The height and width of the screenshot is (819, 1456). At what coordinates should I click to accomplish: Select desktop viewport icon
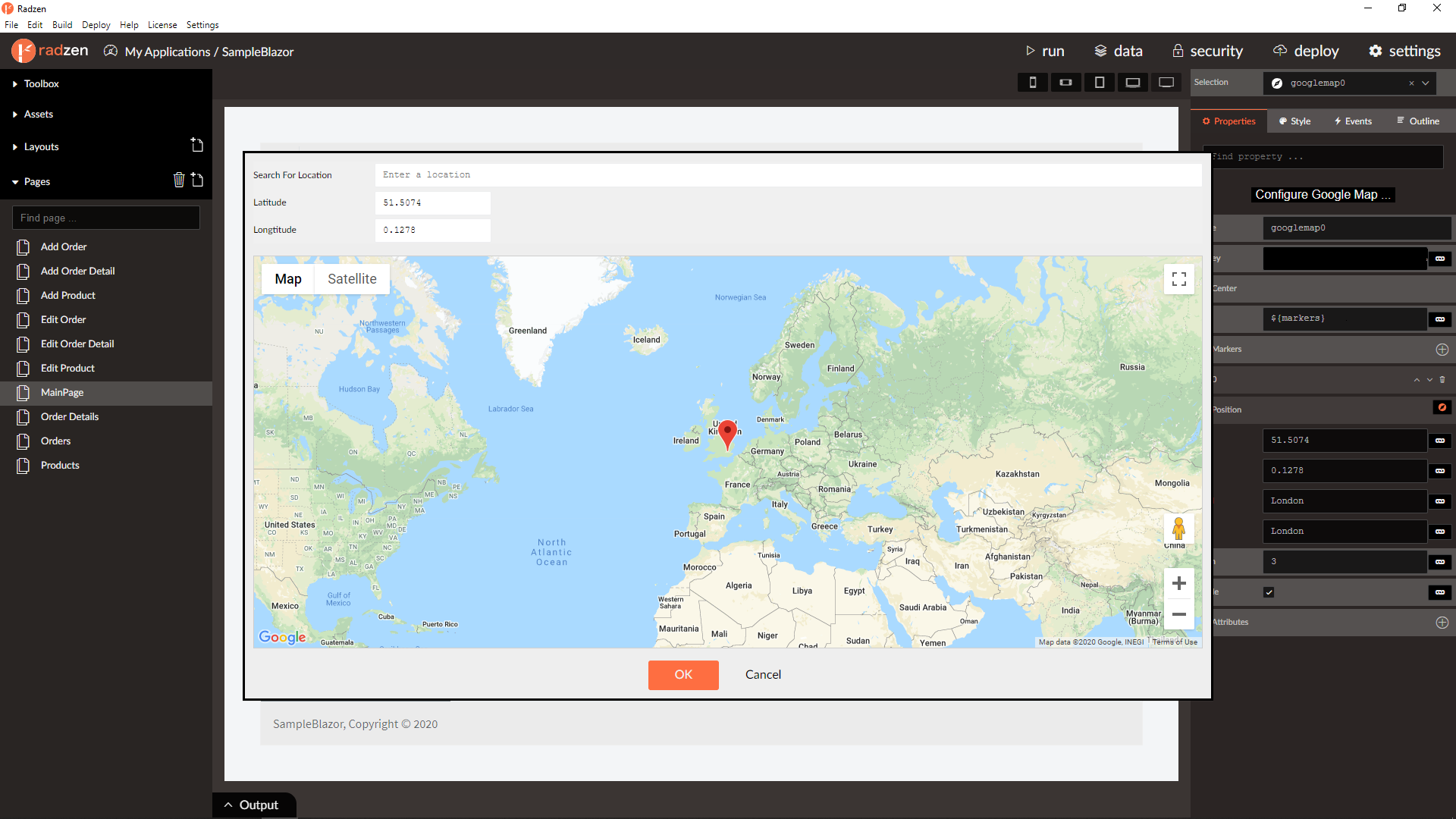point(1166,82)
